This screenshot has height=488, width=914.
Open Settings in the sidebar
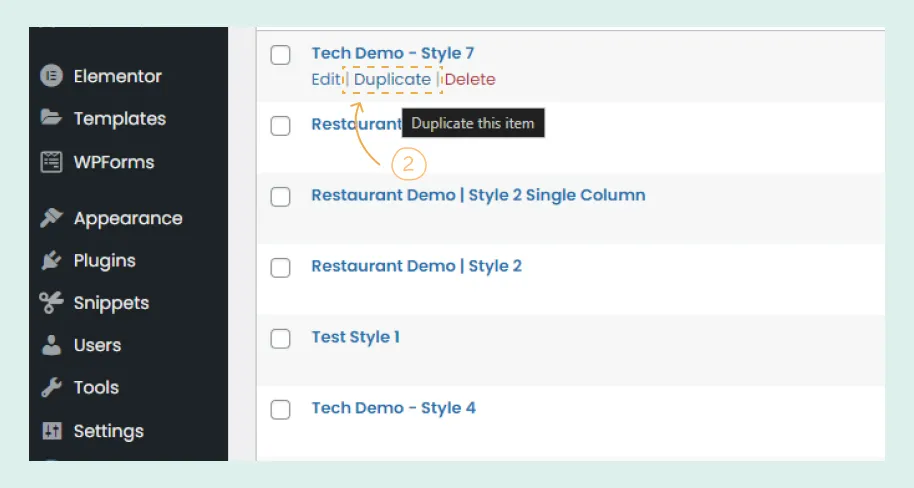tap(108, 431)
